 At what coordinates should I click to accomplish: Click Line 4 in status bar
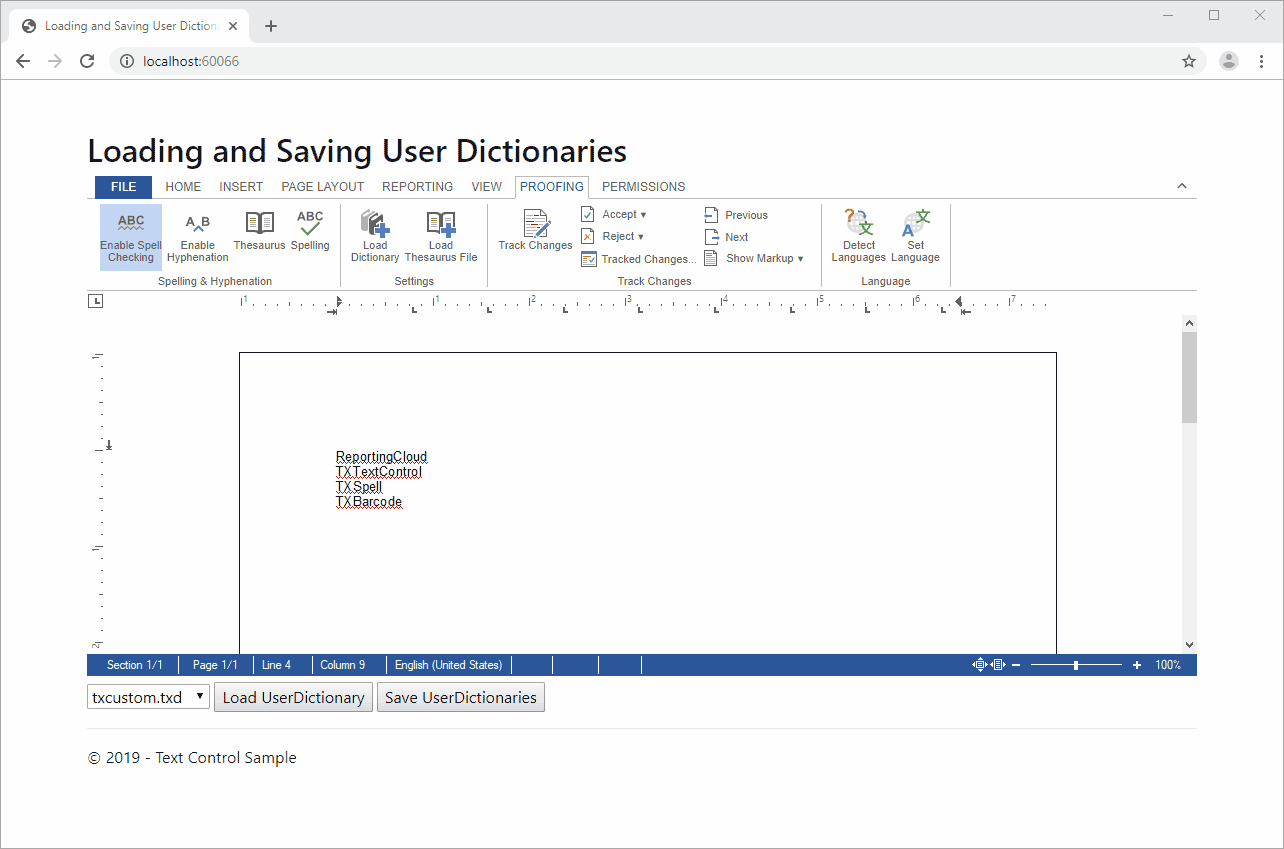276,665
